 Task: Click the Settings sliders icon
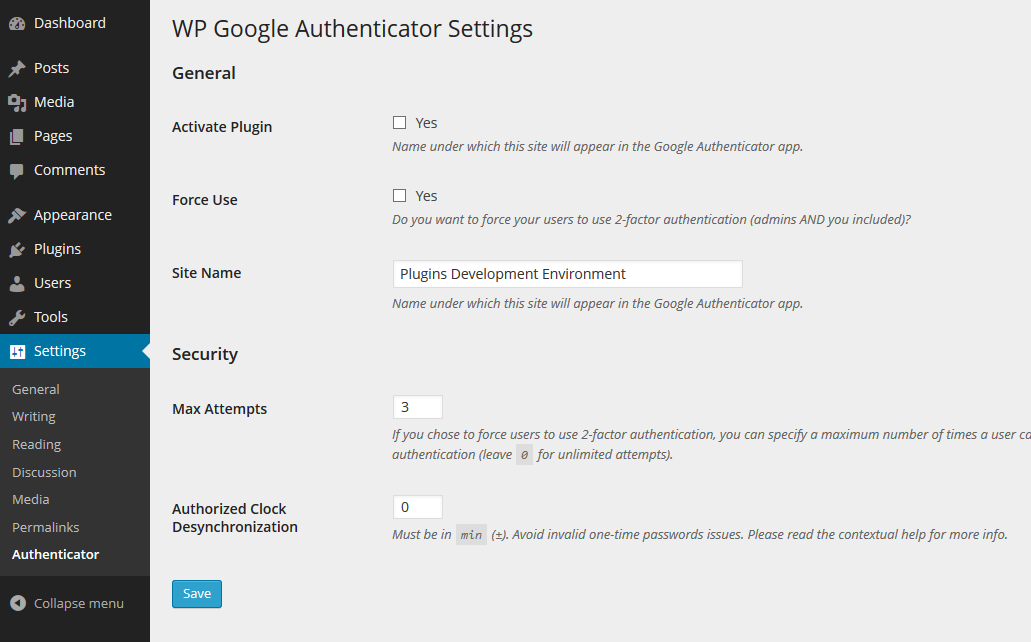coord(17,351)
